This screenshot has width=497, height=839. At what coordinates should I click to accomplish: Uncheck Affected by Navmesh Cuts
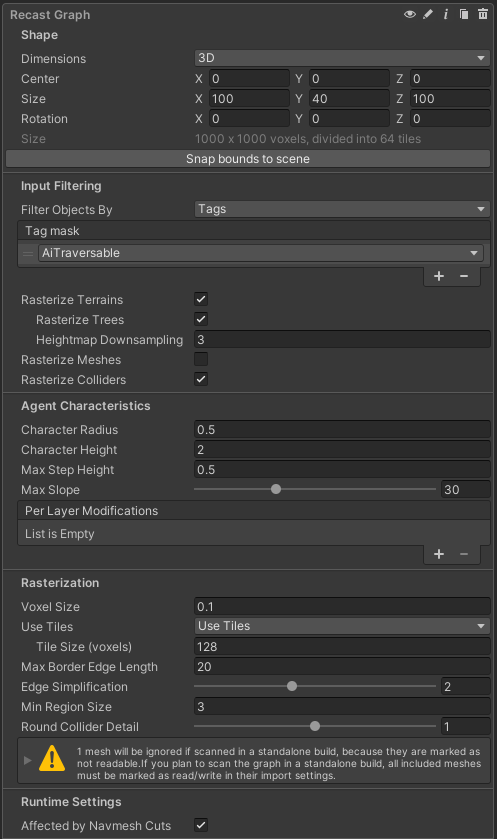201,825
